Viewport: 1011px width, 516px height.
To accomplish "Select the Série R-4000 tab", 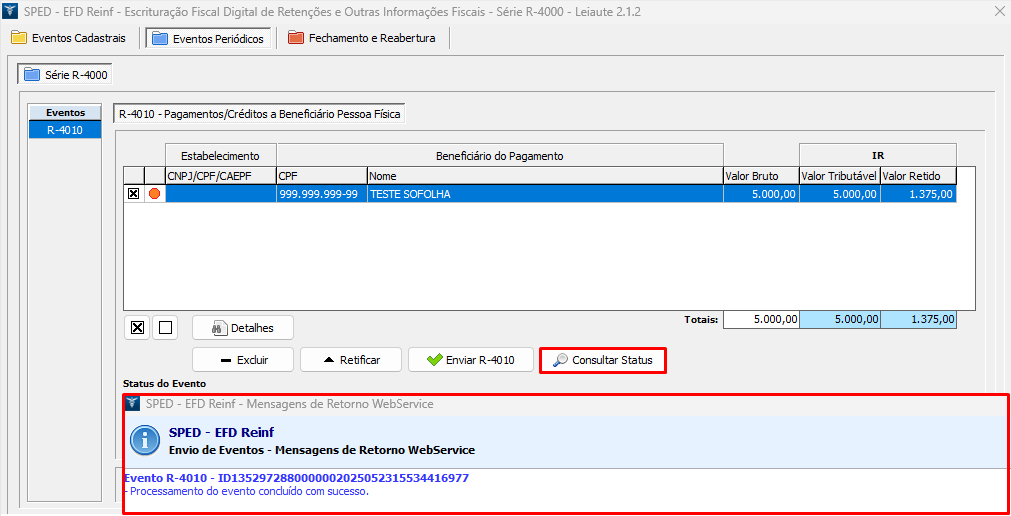I will pos(65,75).
